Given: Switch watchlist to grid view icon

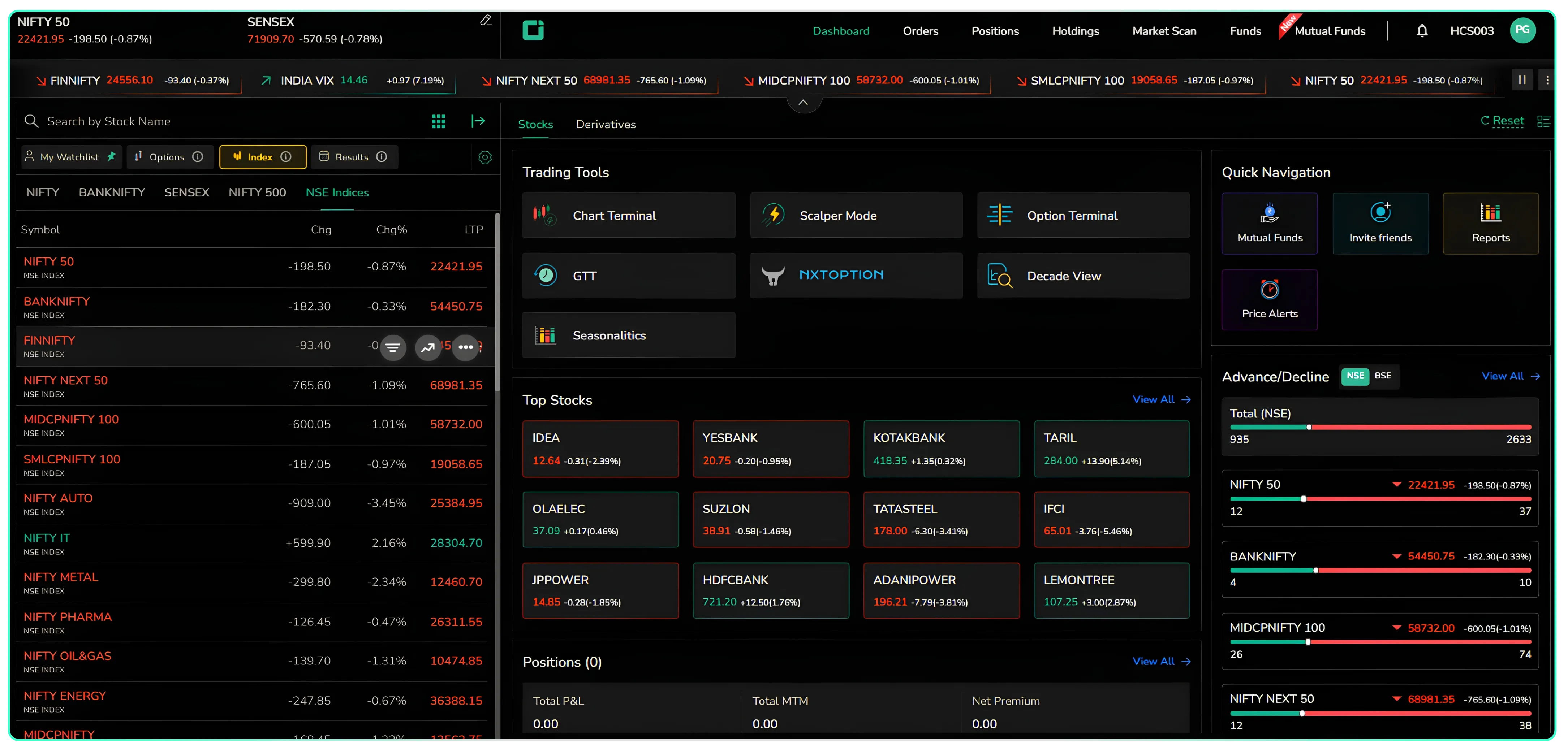Looking at the screenshot, I should pyautogui.click(x=438, y=121).
